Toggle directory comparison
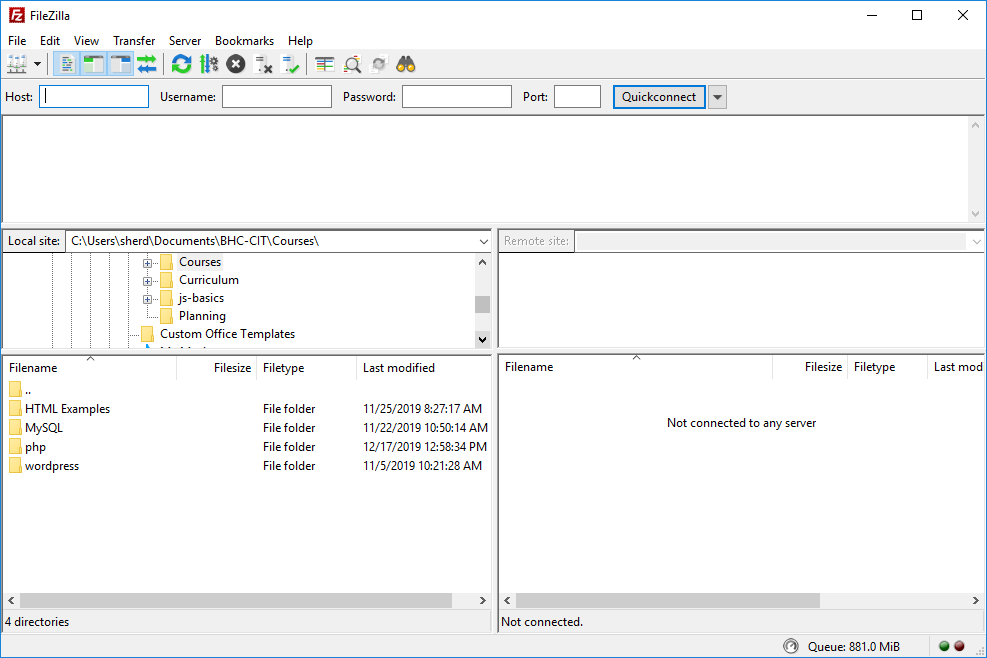The width and height of the screenshot is (987, 658). tap(352, 64)
